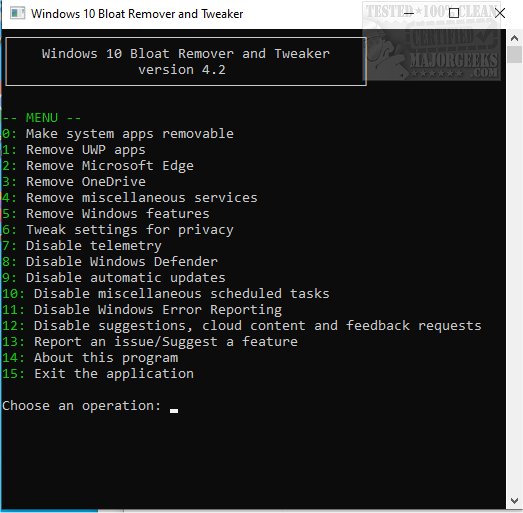Screen dimensions: 523x513
Task: Click the scrollbar down arrow
Action: 514,501
